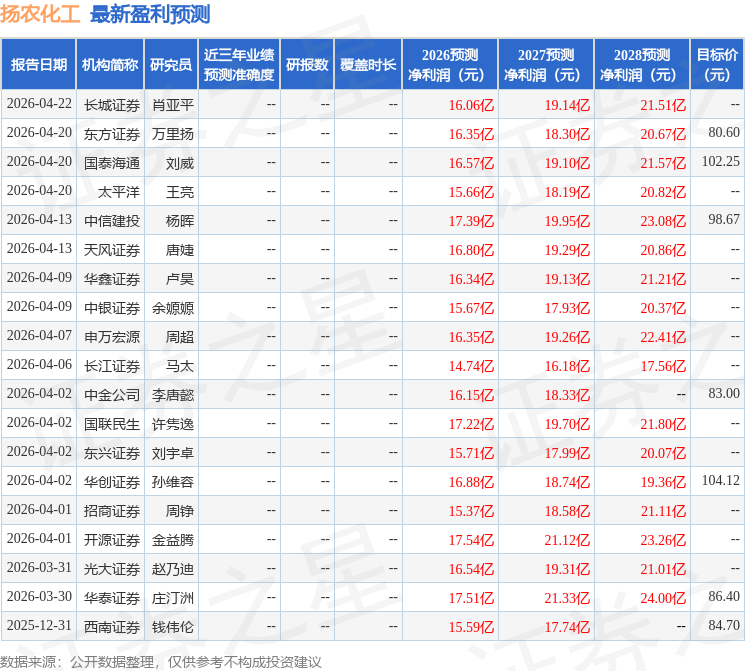Click the 2025-12-31 report date
The width and height of the screenshot is (745, 671).
39,625
